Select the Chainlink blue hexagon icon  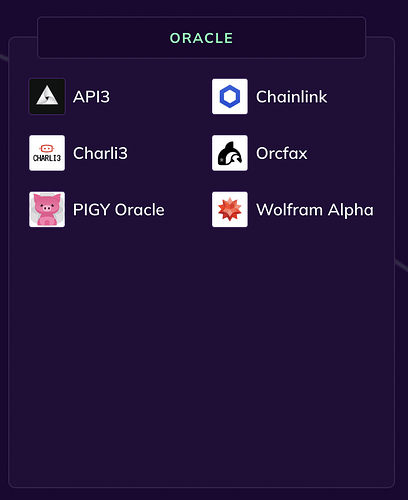[230, 96]
